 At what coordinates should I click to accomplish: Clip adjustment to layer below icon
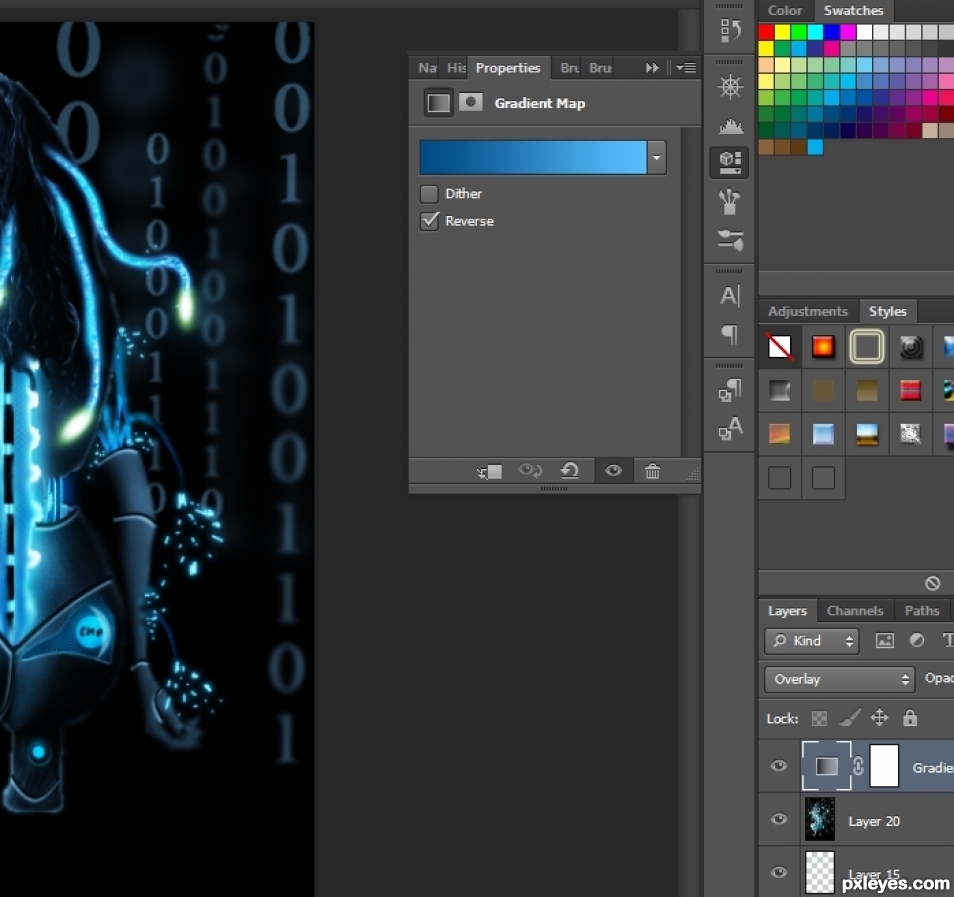[489, 472]
